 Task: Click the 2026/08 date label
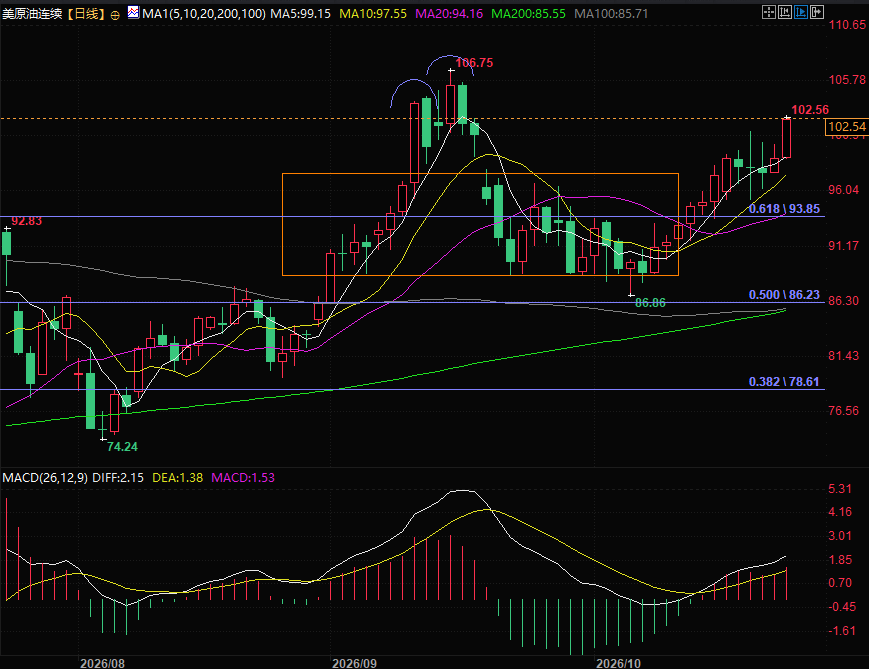click(x=103, y=663)
